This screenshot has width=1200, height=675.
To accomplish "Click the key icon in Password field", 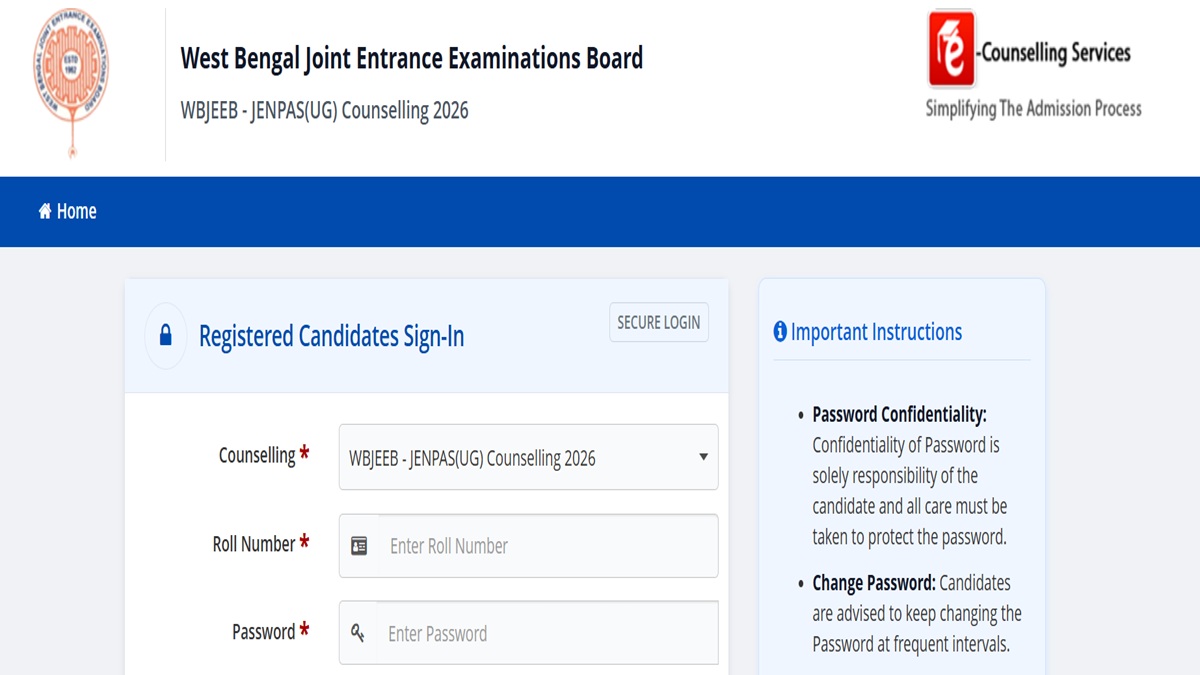I will click(x=358, y=633).
